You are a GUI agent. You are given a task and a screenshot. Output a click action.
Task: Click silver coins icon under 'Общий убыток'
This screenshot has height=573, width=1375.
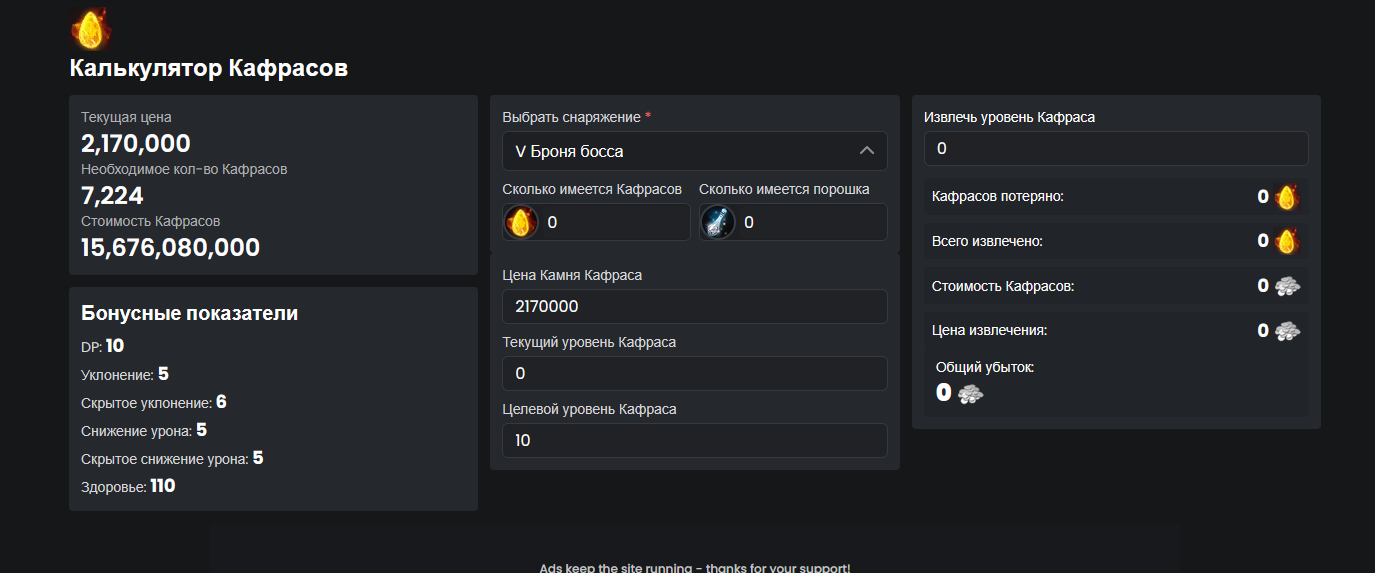point(970,393)
